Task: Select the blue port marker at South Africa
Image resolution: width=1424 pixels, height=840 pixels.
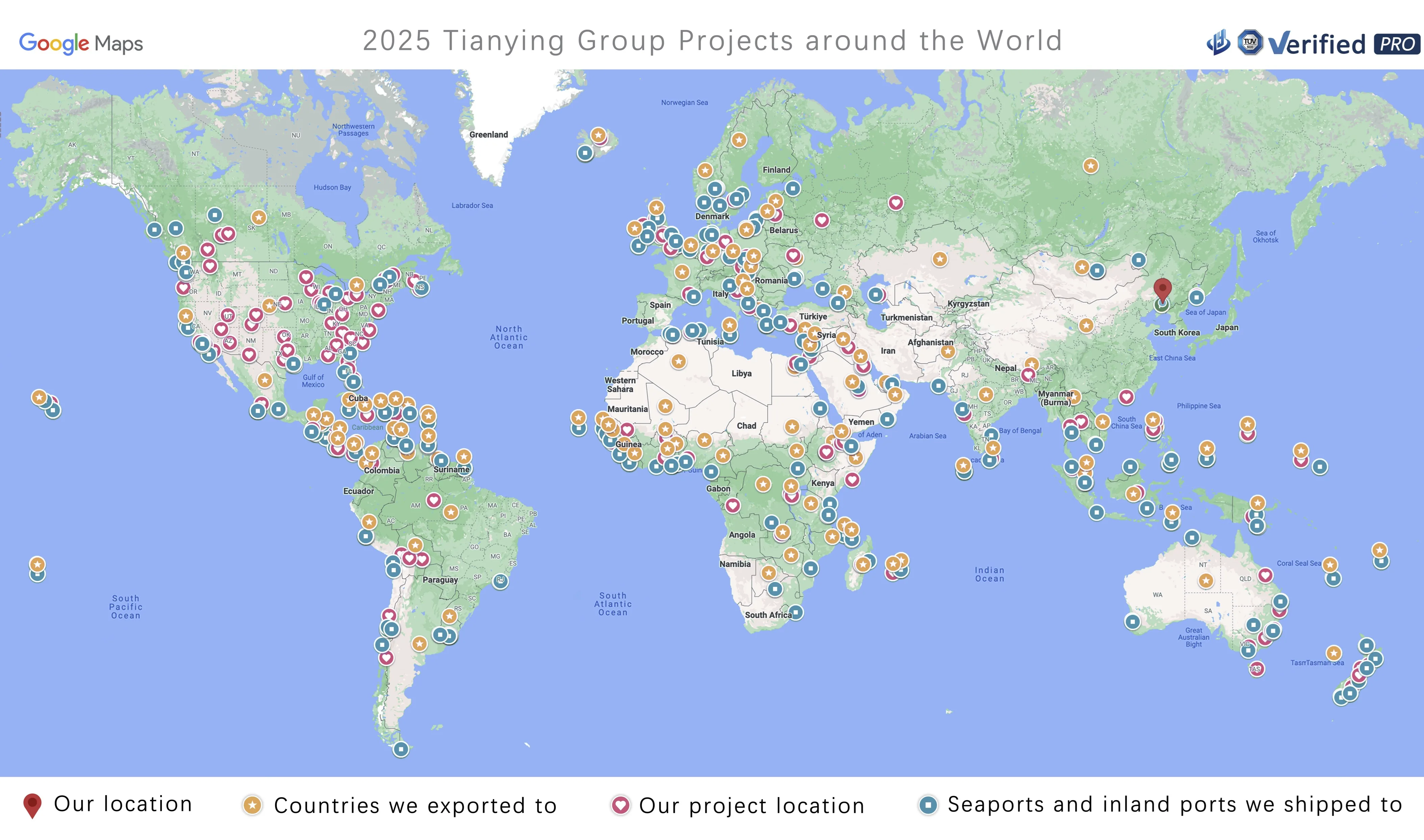Action: coord(796,612)
